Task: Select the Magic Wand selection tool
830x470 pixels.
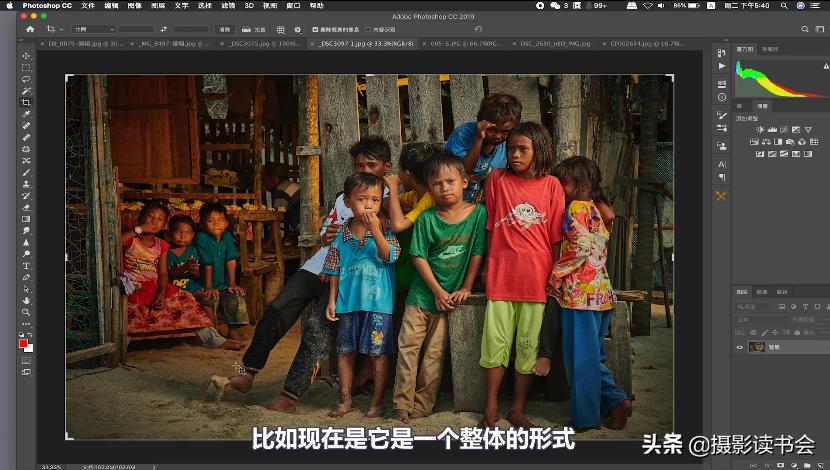Action: pos(26,91)
